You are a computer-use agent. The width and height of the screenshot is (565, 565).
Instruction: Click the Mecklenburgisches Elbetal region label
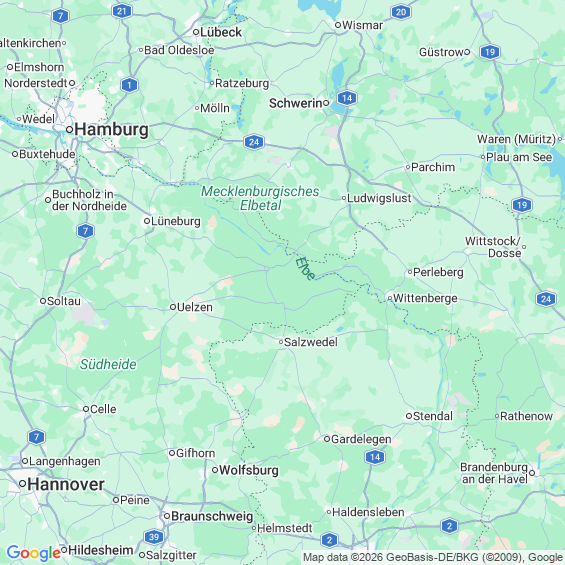[260, 198]
